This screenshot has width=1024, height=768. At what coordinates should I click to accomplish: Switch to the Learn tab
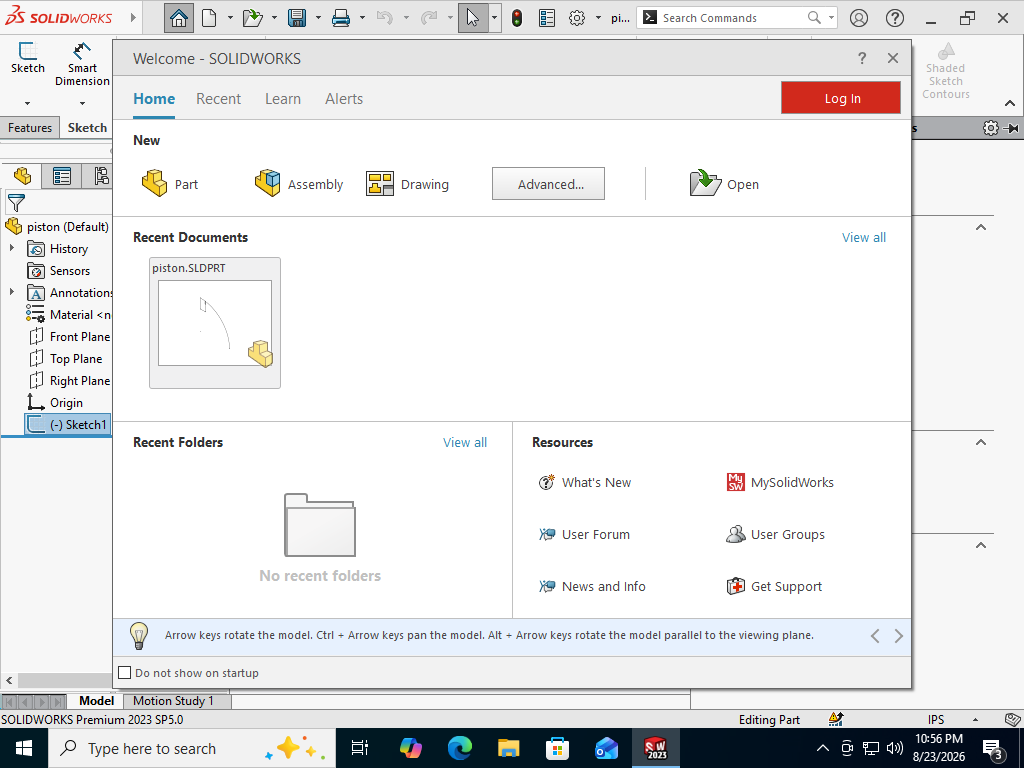(x=283, y=99)
